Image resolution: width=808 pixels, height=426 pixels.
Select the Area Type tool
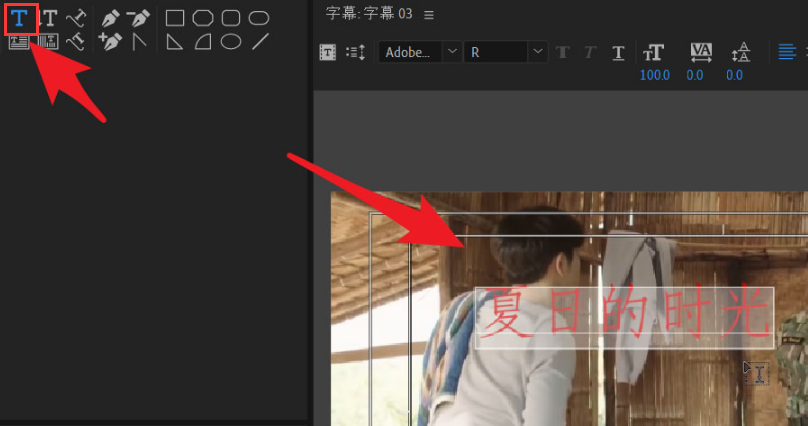pyautogui.click(x=20, y=42)
